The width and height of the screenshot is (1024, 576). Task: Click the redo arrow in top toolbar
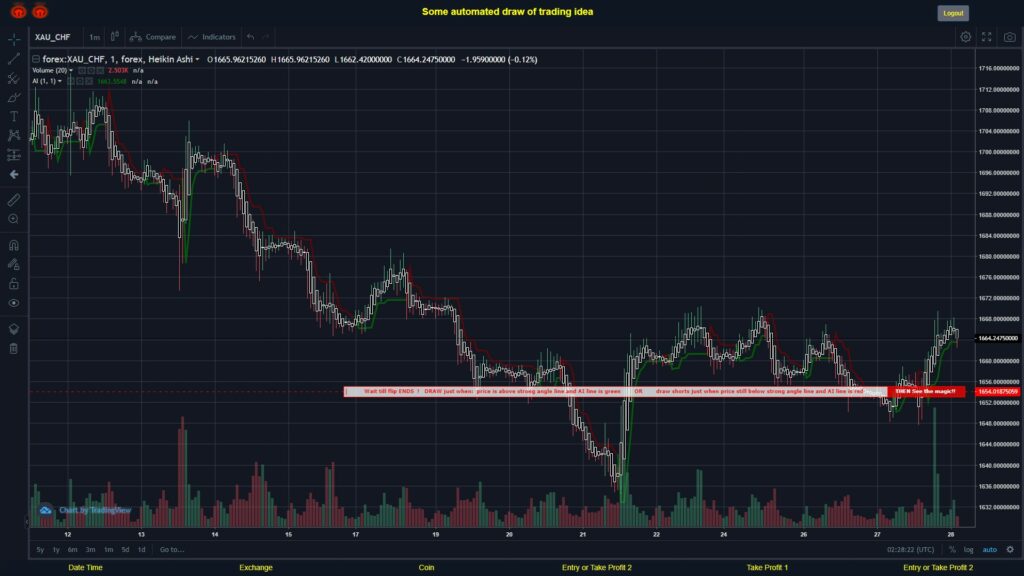point(266,37)
